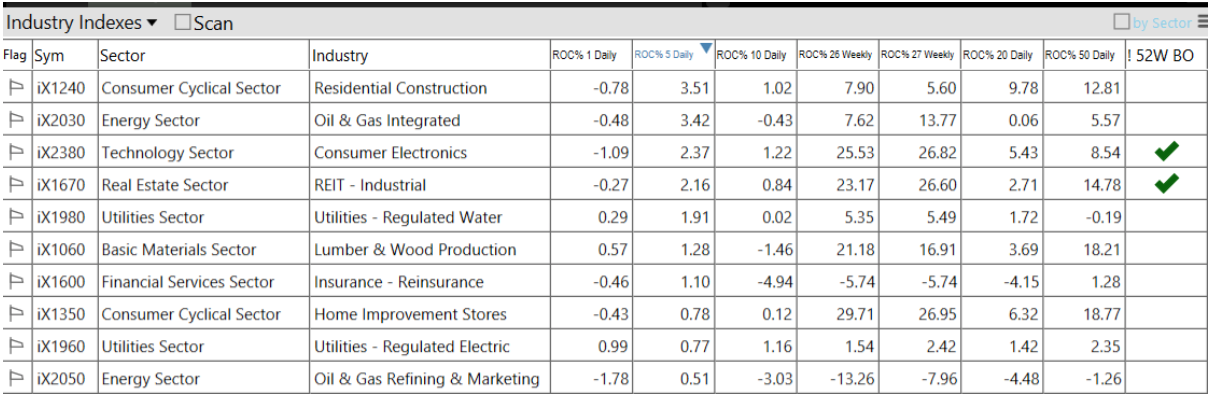This screenshot has height=396, width=1212.
Task: Flag the iX1670 REIT - Industrial row
Action: point(16,185)
